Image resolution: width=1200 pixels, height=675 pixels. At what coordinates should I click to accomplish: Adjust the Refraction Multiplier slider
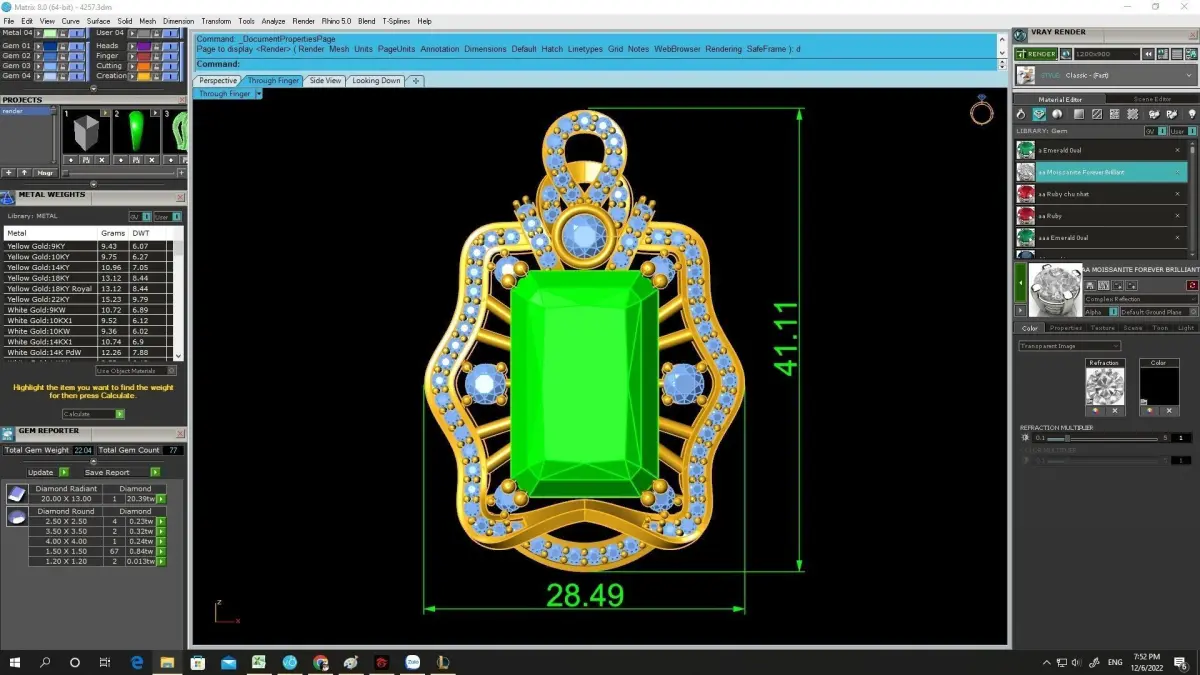(1068, 438)
